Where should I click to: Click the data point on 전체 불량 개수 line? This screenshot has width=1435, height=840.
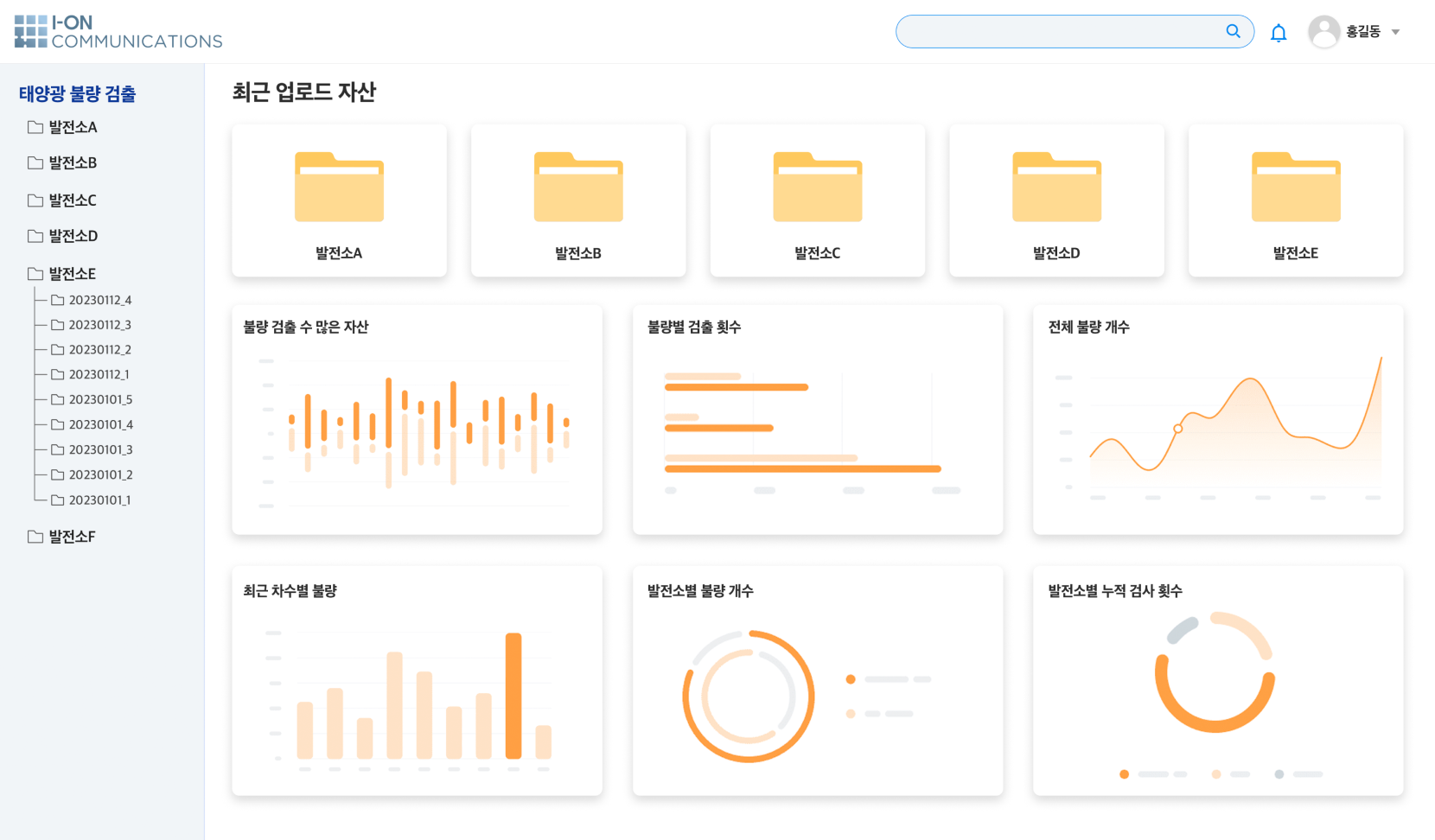1177,429
